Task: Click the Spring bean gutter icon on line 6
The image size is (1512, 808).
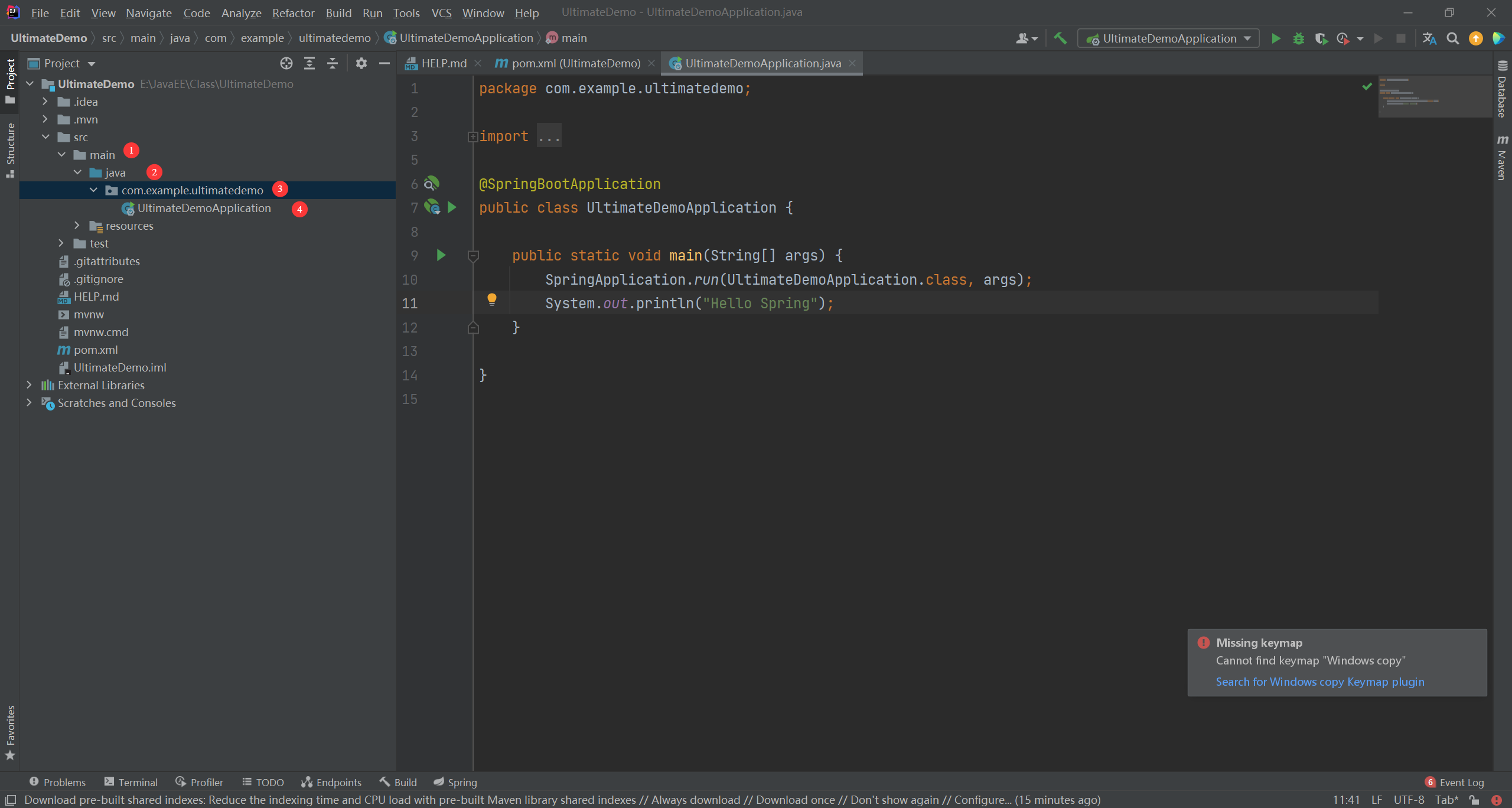Action: pyautogui.click(x=432, y=184)
